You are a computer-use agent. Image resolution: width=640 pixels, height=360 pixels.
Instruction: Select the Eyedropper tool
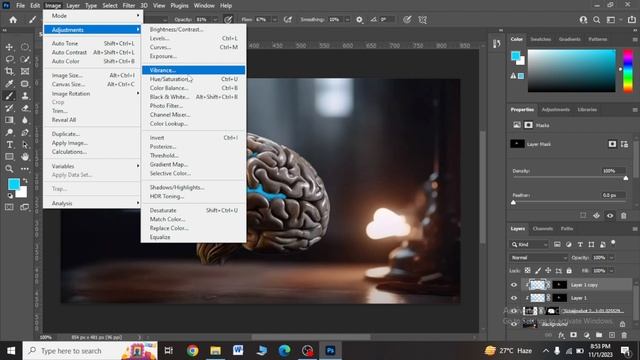pyautogui.click(x=9, y=84)
